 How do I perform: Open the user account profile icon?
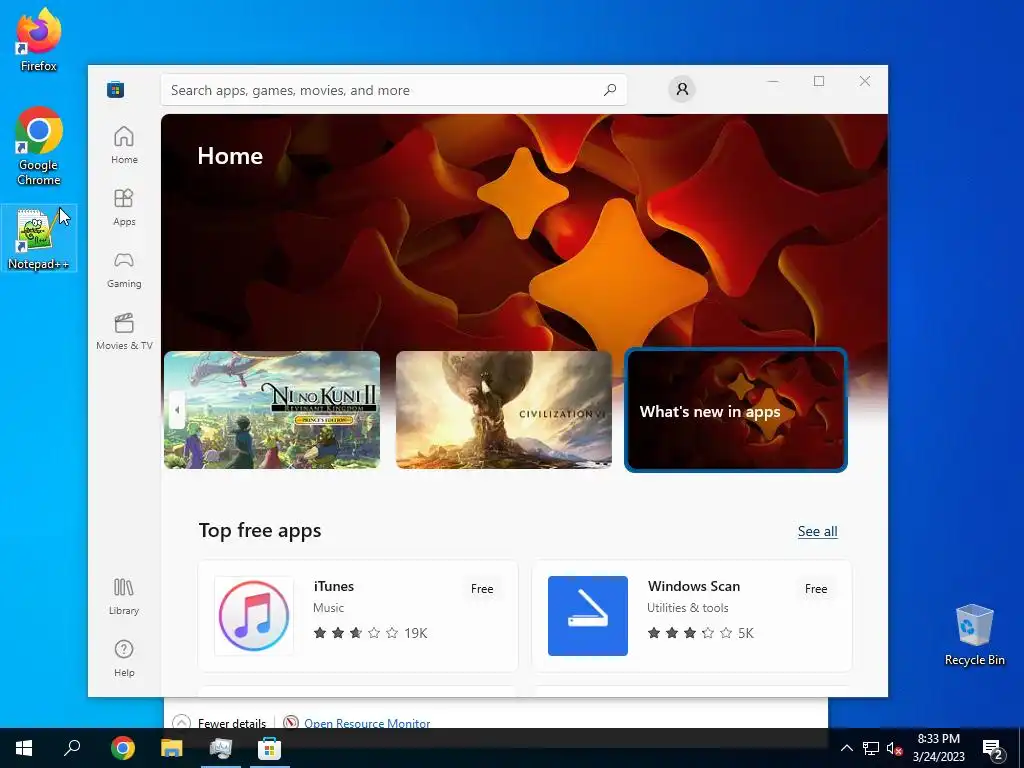pos(682,89)
